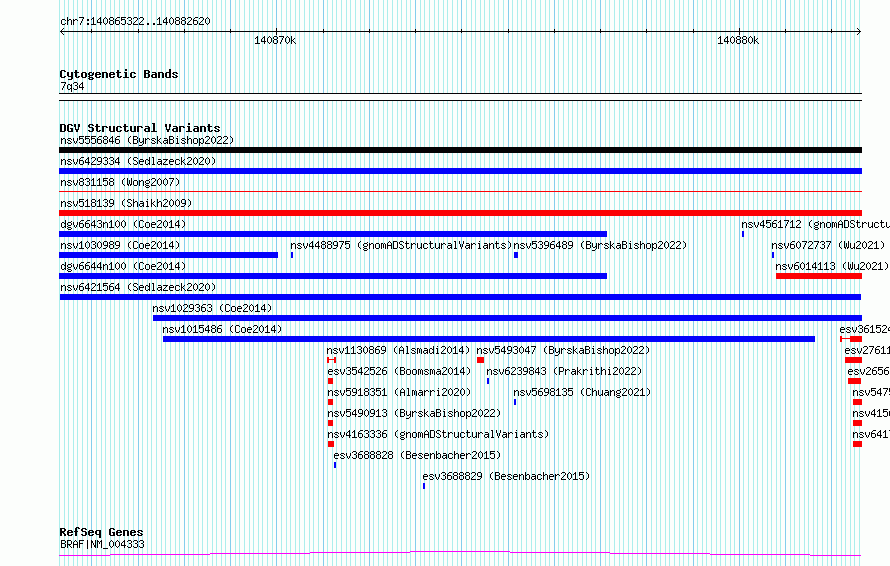Click the esv3688828 (Besenbacher2015) label
This screenshot has height=566, width=890.
(x=417, y=455)
